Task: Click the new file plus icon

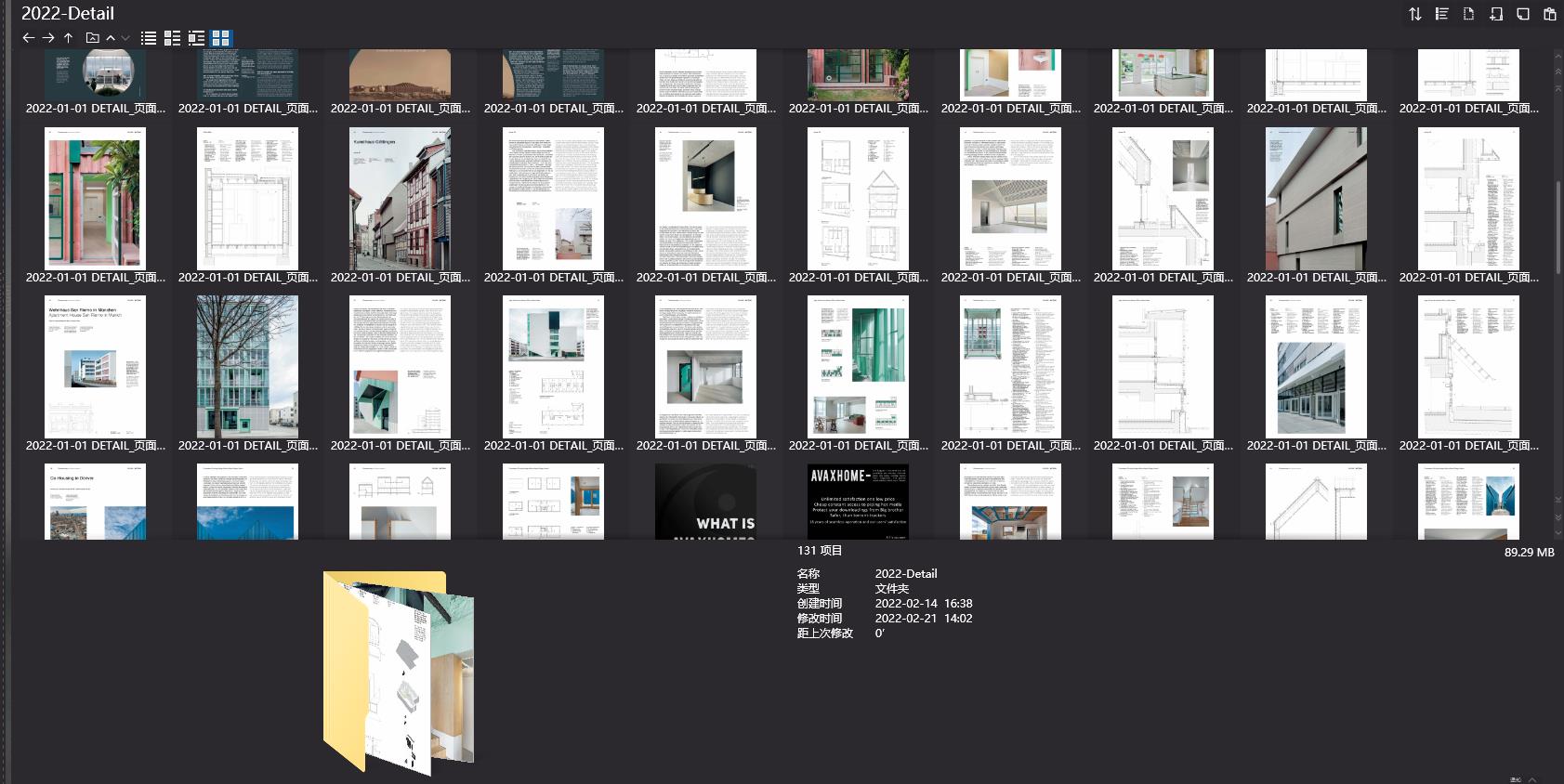Action: click(1495, 14)
